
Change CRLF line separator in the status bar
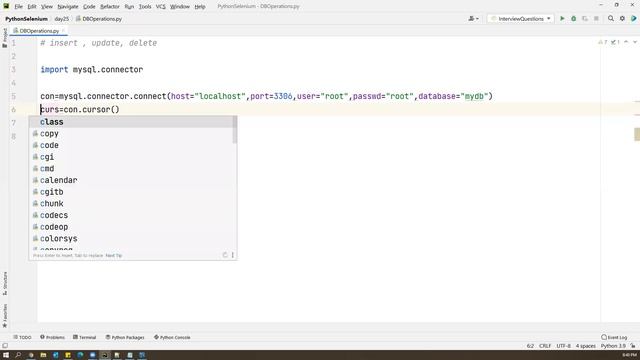coord(545,346)
